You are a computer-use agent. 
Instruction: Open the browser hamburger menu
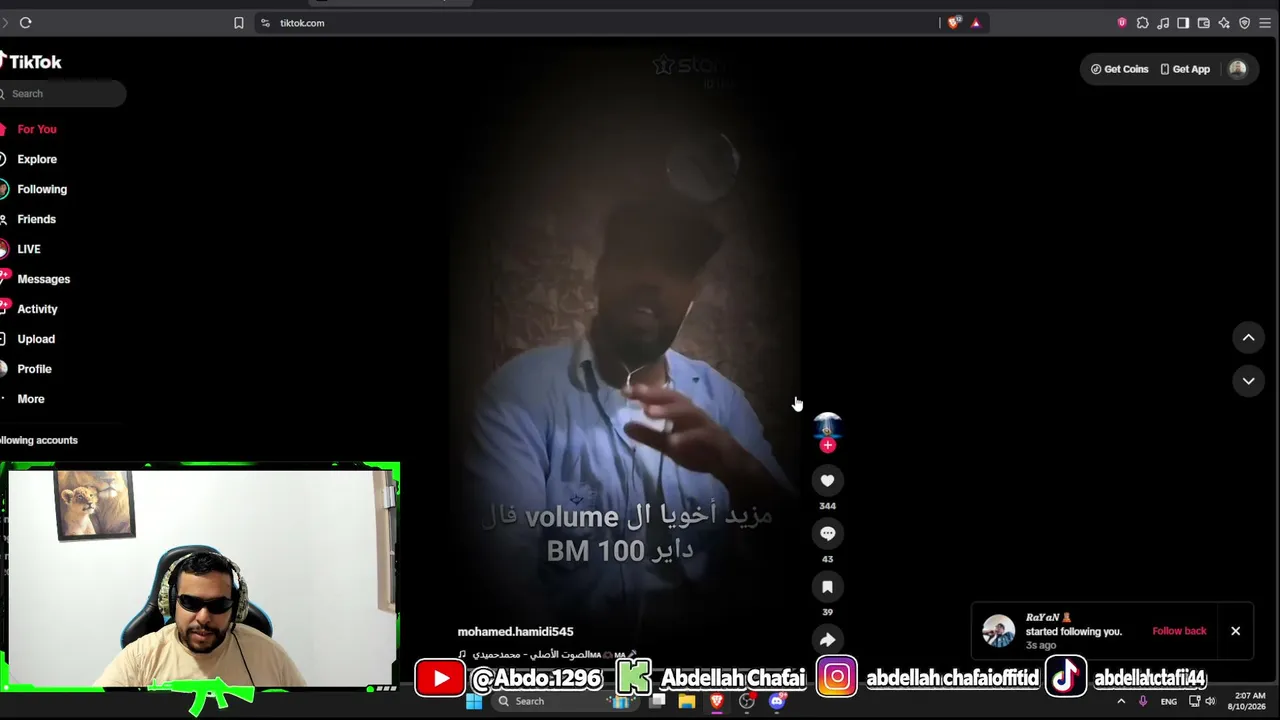[1265, 23]
